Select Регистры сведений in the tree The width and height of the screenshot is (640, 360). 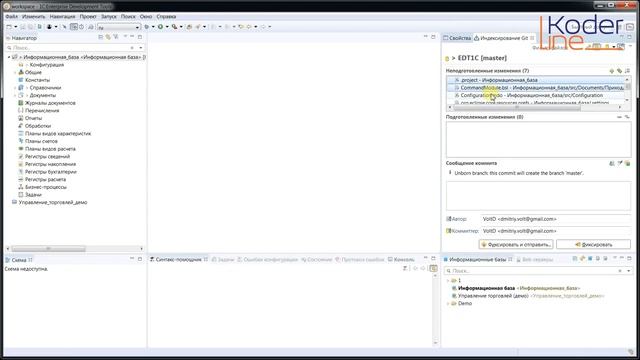pyautogui.click(x=47, y=157)
